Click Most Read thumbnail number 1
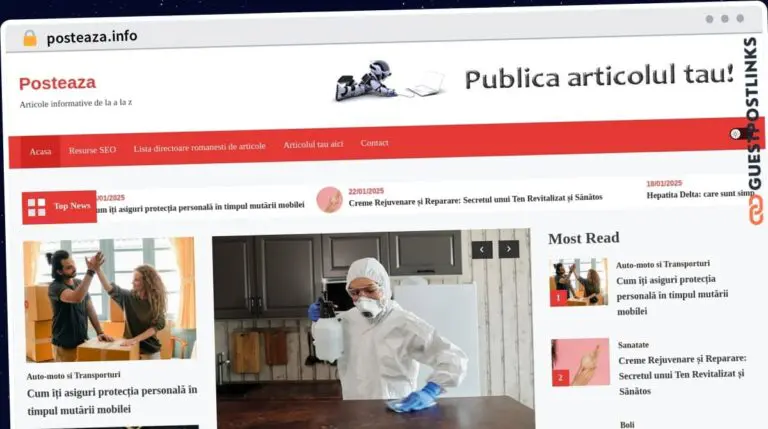This screenshot has height=429, width=768. pyautogui.click(x=578, y=283)
